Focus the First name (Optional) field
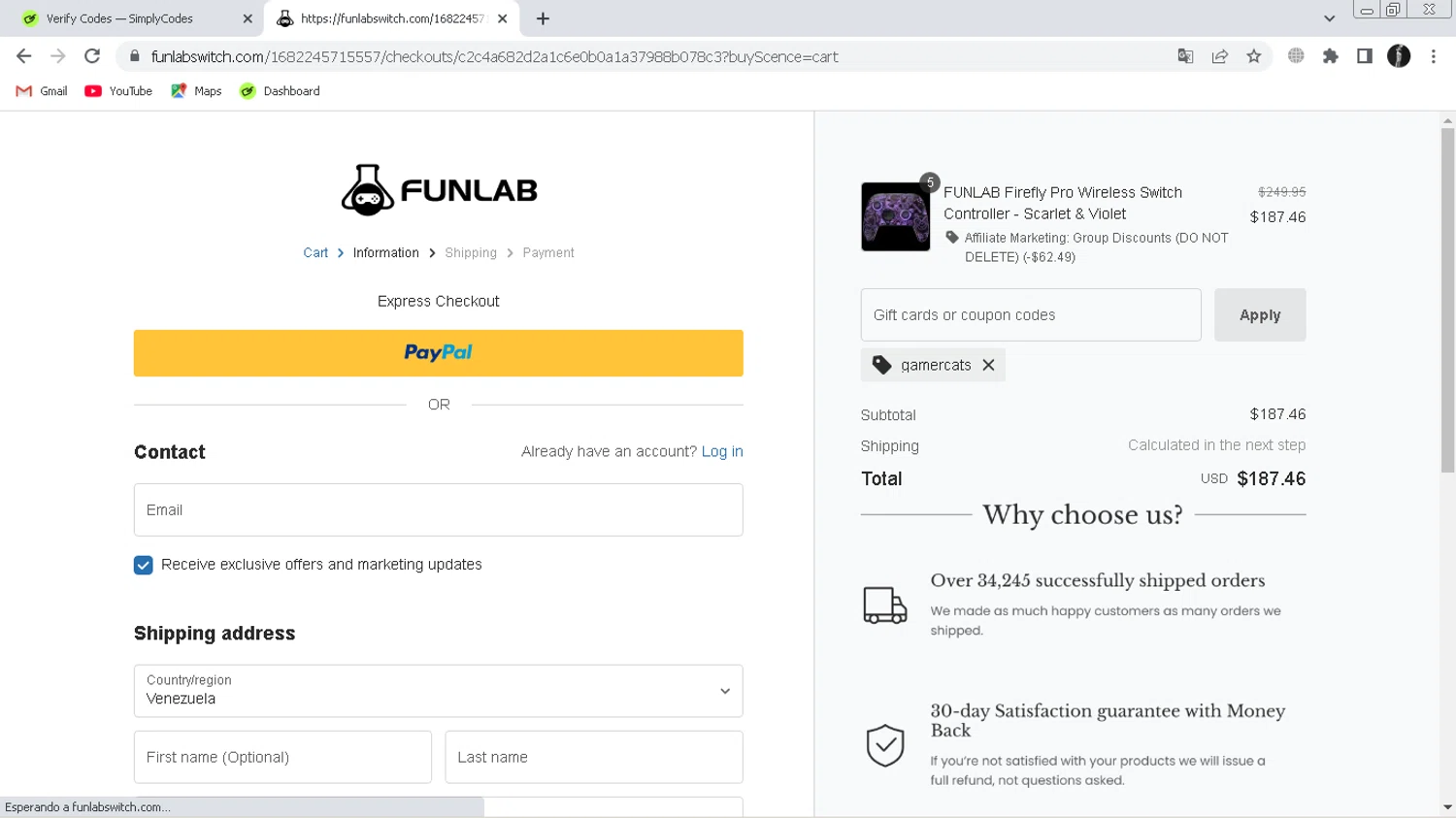The image size is (1456, 818). 282,757
